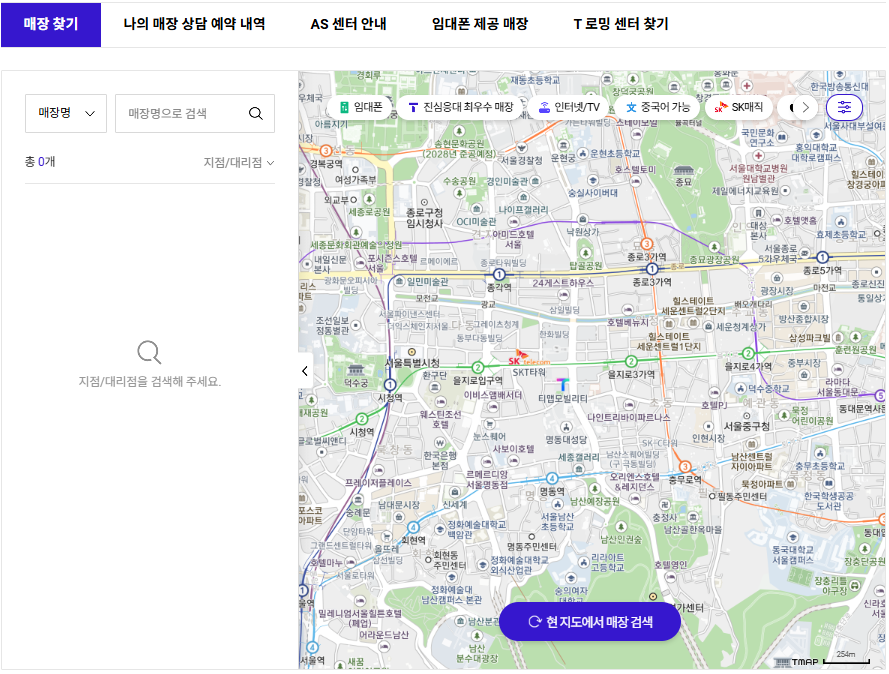Expand the 매장명 search type dropdown
The height and width of the screenshot is (674, 889).
[x=66, y=113]
